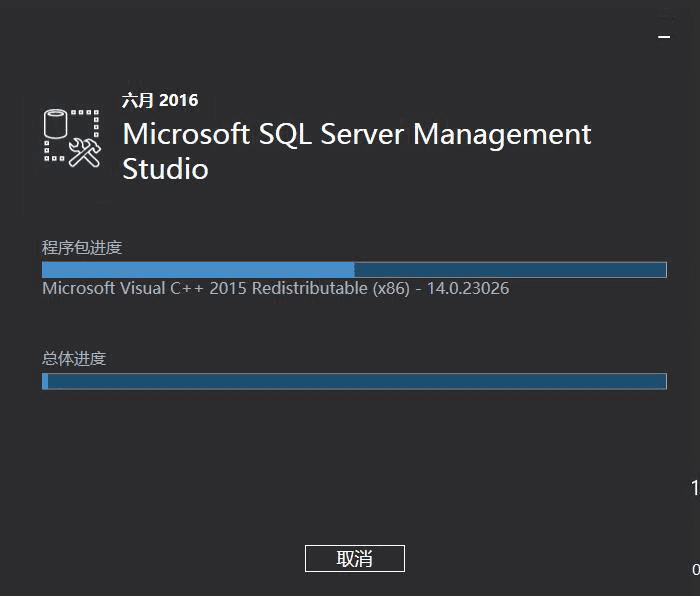
Task: Click the 14.0.23026 version number
Action: coord(468,289)
